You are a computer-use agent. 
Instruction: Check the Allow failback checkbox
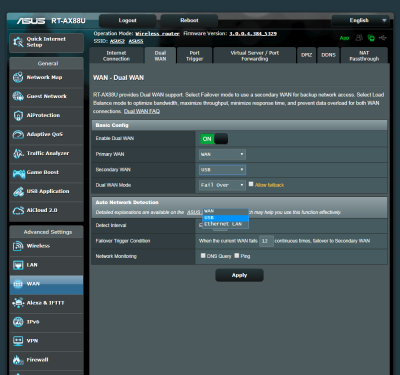251,184
